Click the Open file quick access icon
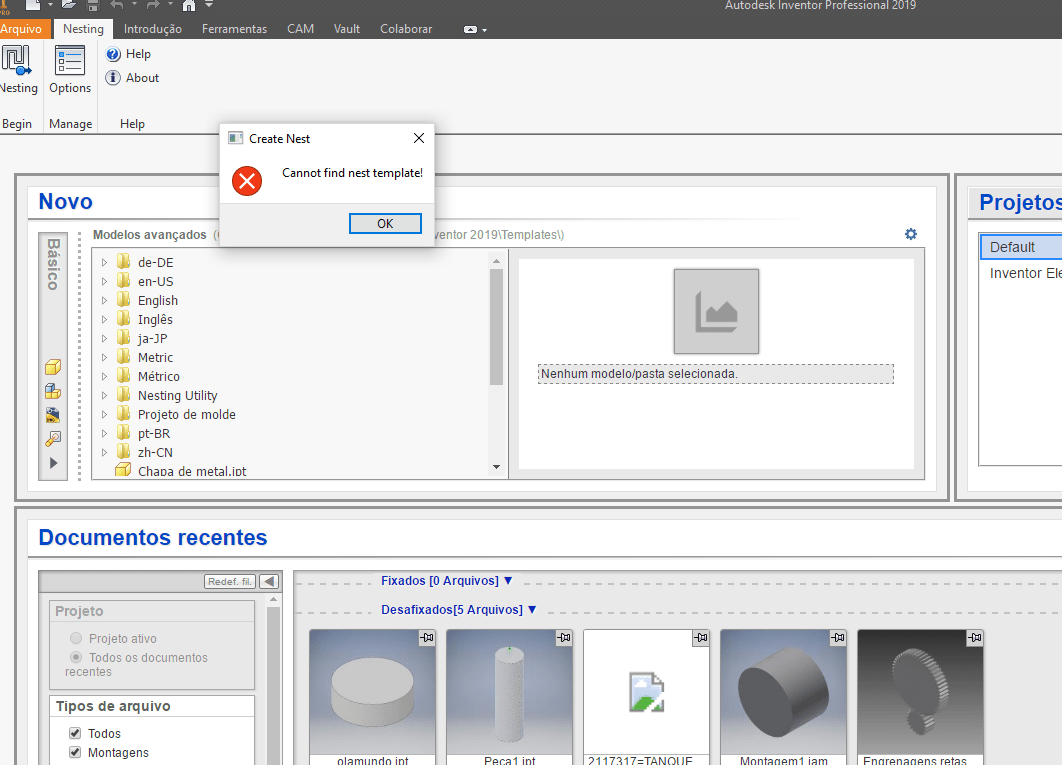The image size is (1062, 765). coord(68,5)
